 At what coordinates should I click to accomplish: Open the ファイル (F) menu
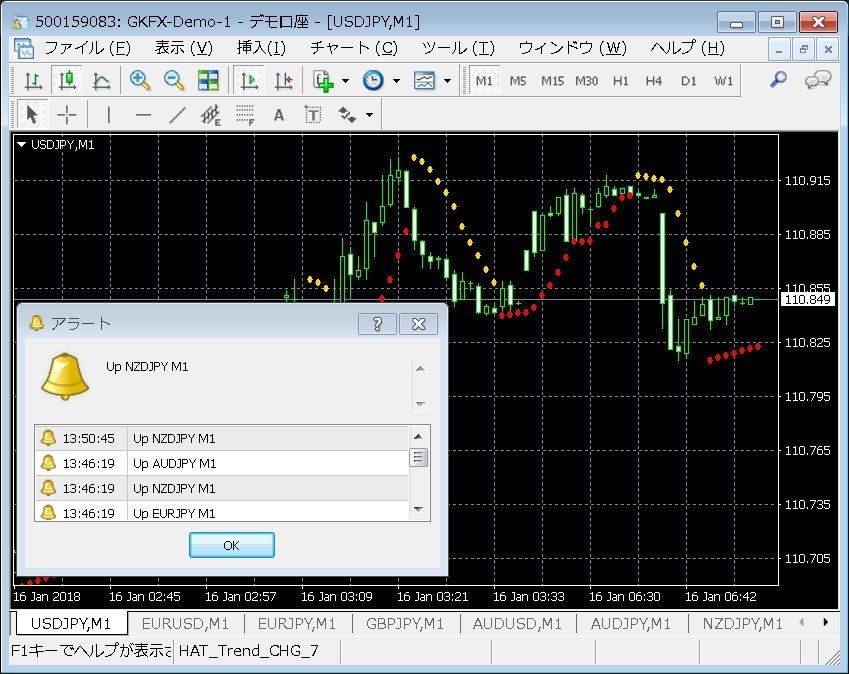coord(87,48)
